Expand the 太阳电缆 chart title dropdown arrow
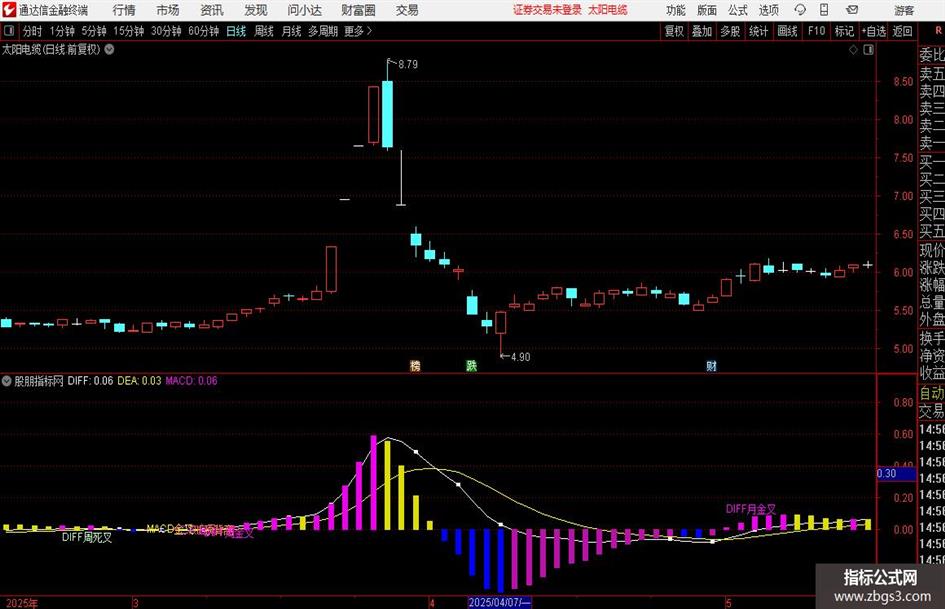Screen dimensions: 945x609 point(110,49)
